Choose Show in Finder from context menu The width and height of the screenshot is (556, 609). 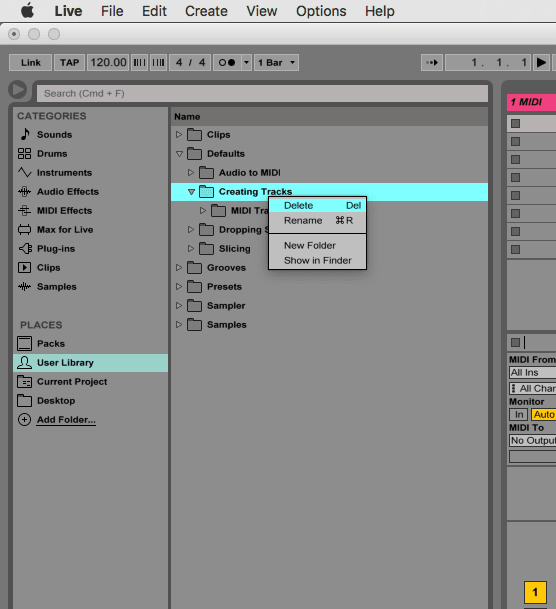(x=318, y=261)
